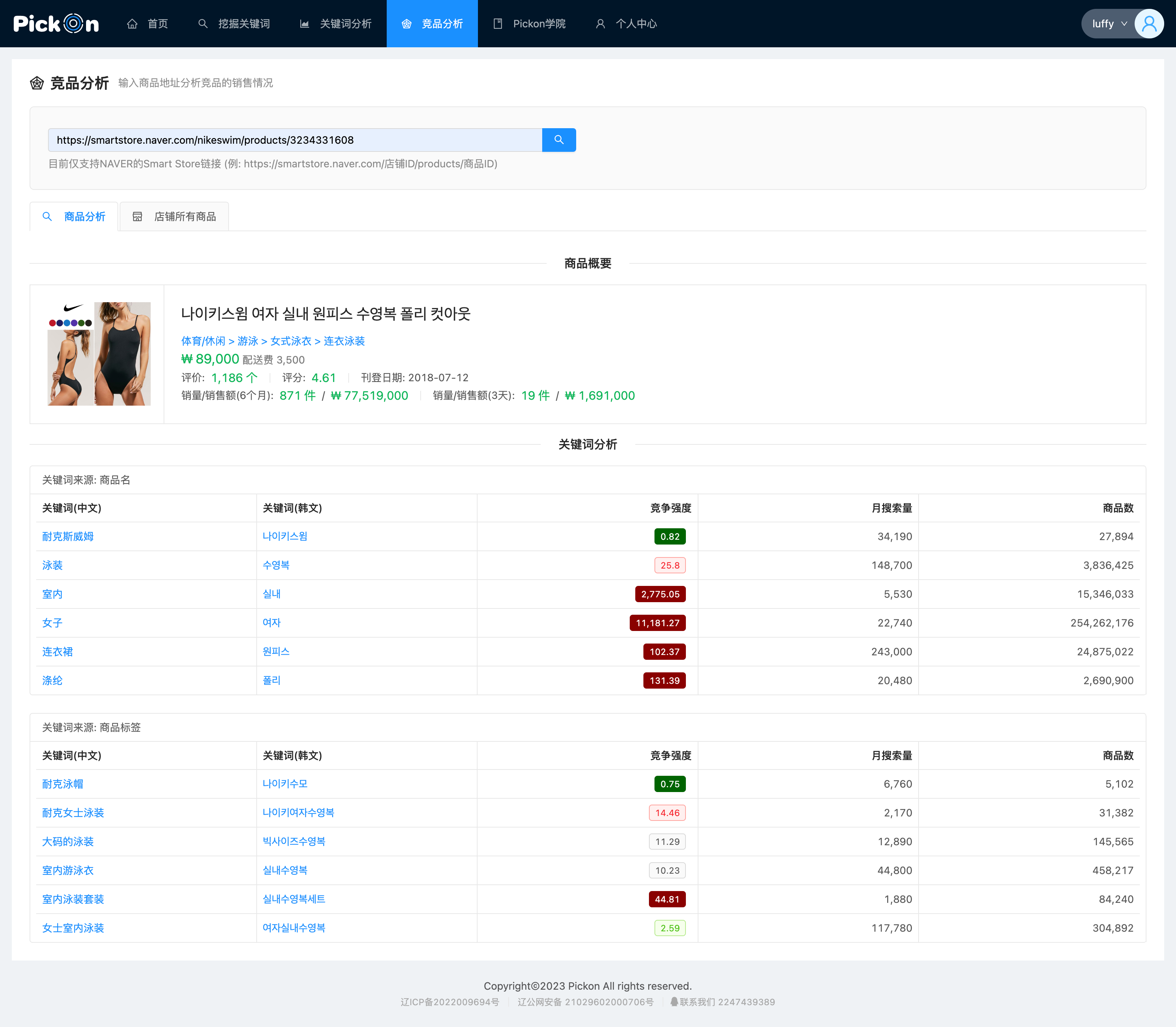Click the dark red 11,181.27 competition badge
Screen dimensions: 1176x1027
point(657,623)
